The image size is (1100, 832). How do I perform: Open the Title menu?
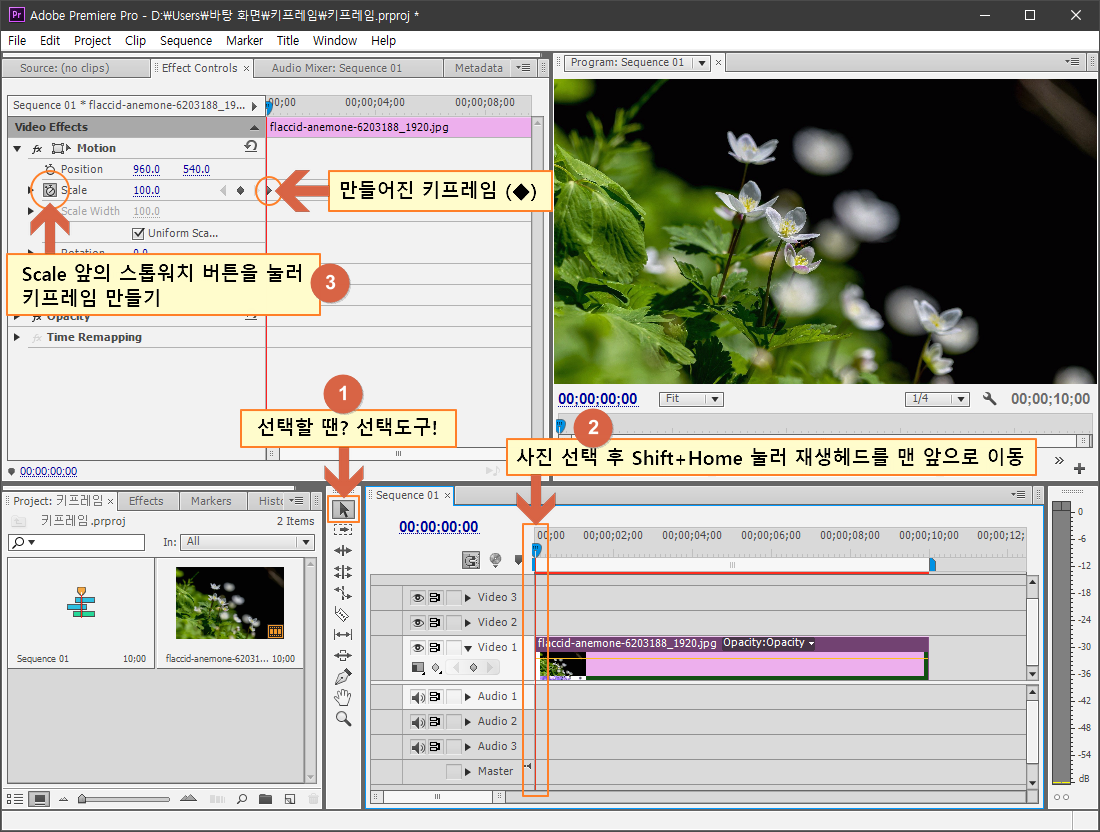pyautogui.click(x=288, y=41)
